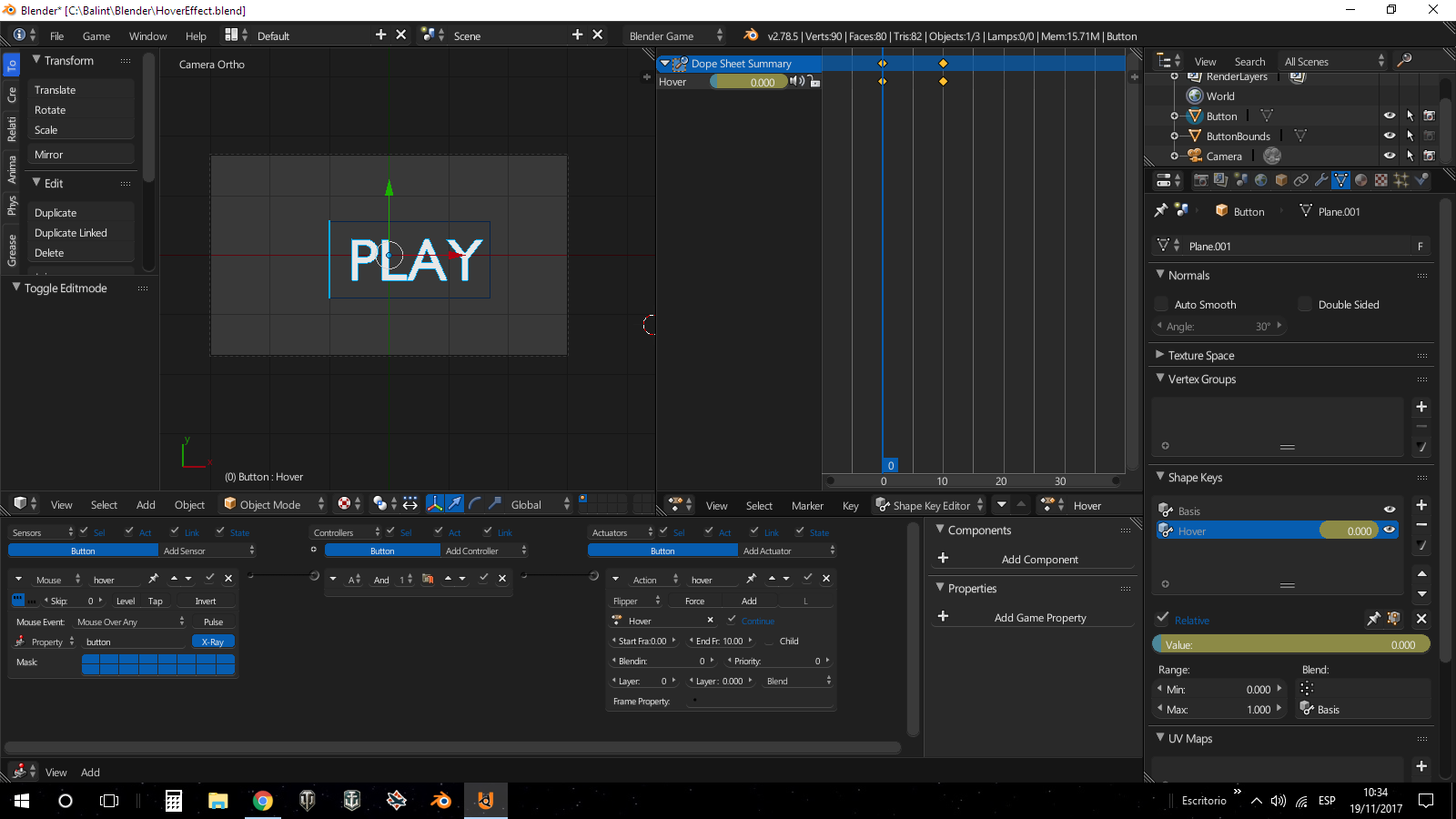This screenshot has width=1456, height=819.
Task: Enable the Auto Smooth checkbox
Action: tap(1161, 304)
